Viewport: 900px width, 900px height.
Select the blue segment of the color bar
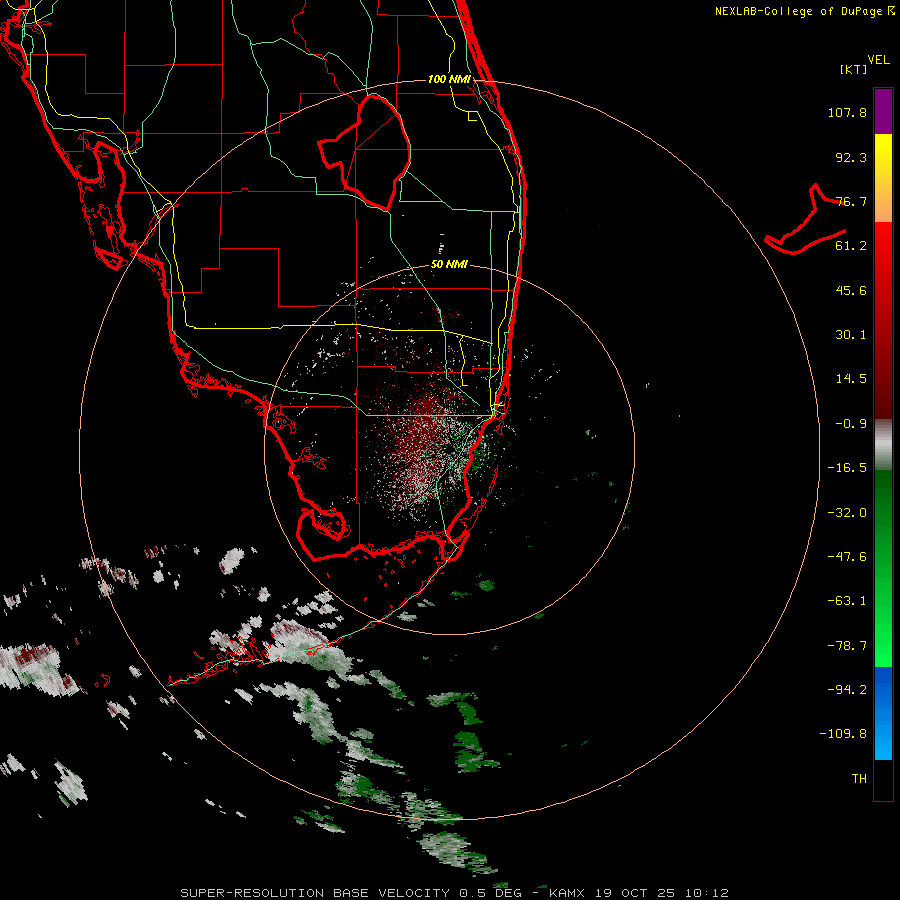[x=883, y=713]
